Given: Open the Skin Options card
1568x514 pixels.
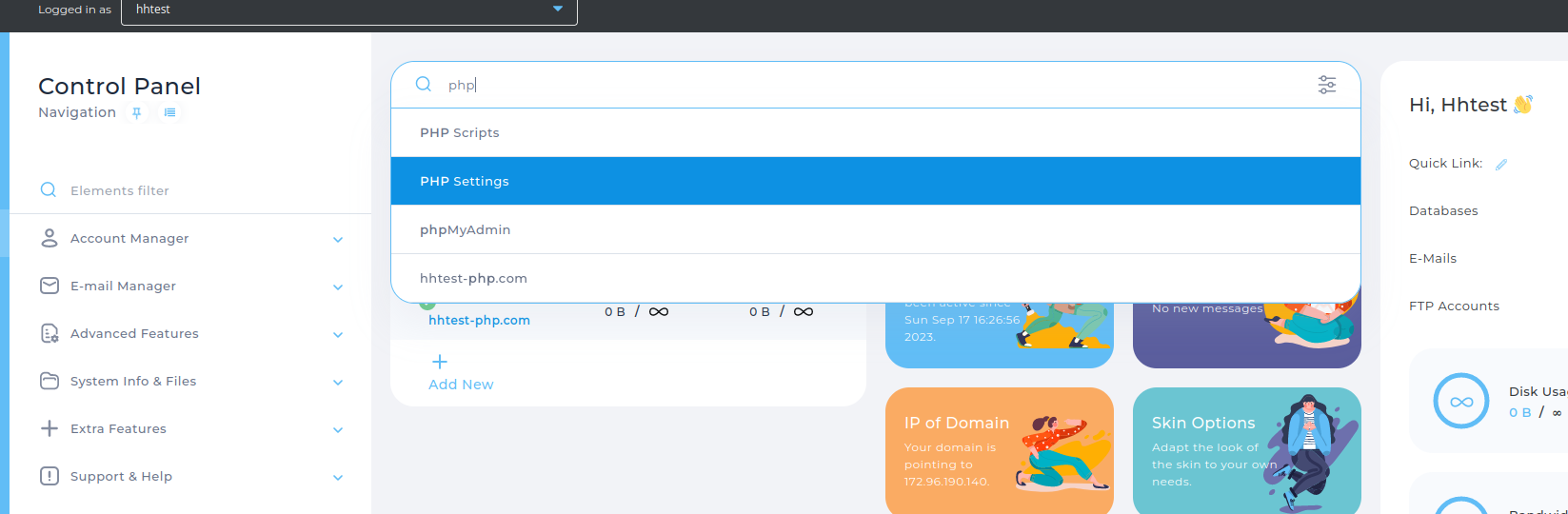Looking at the screenshot, I should (1247, 450).
